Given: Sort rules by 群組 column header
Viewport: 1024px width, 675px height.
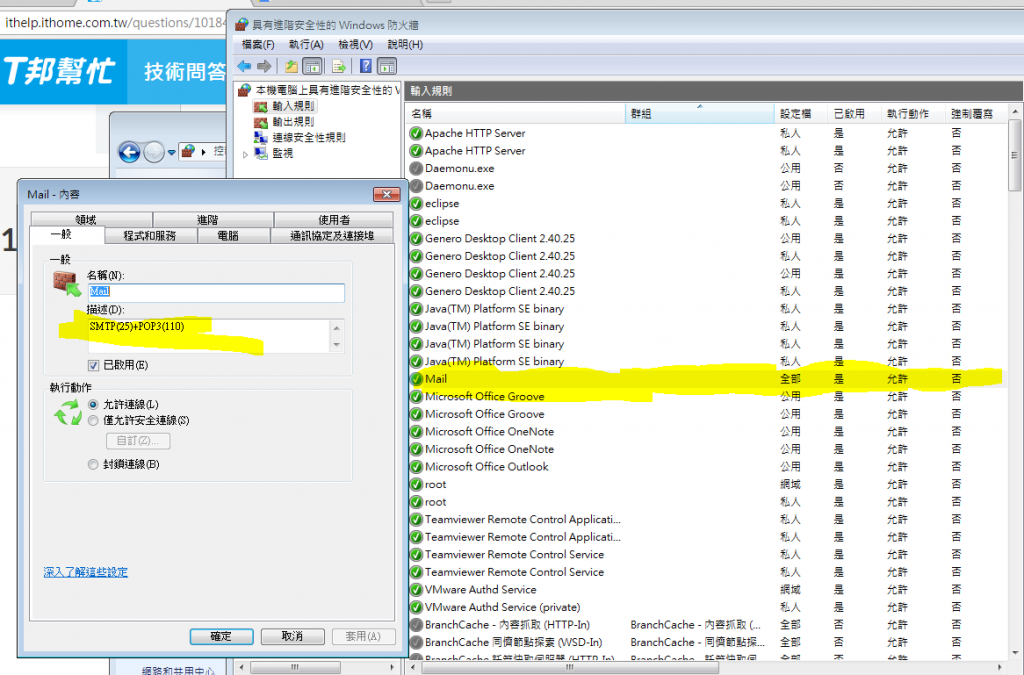Looking at the screenshot, I should click(x=700, y=114).
